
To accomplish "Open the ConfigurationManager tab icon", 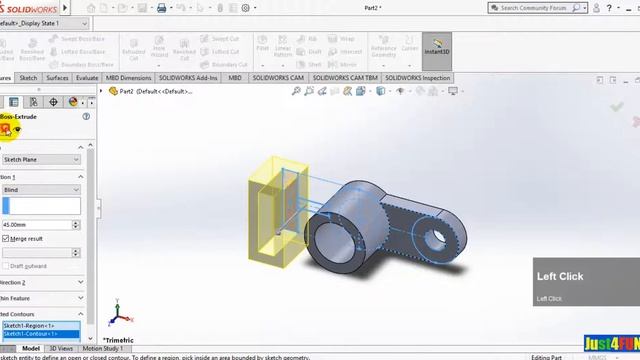I will pos(33,102).
